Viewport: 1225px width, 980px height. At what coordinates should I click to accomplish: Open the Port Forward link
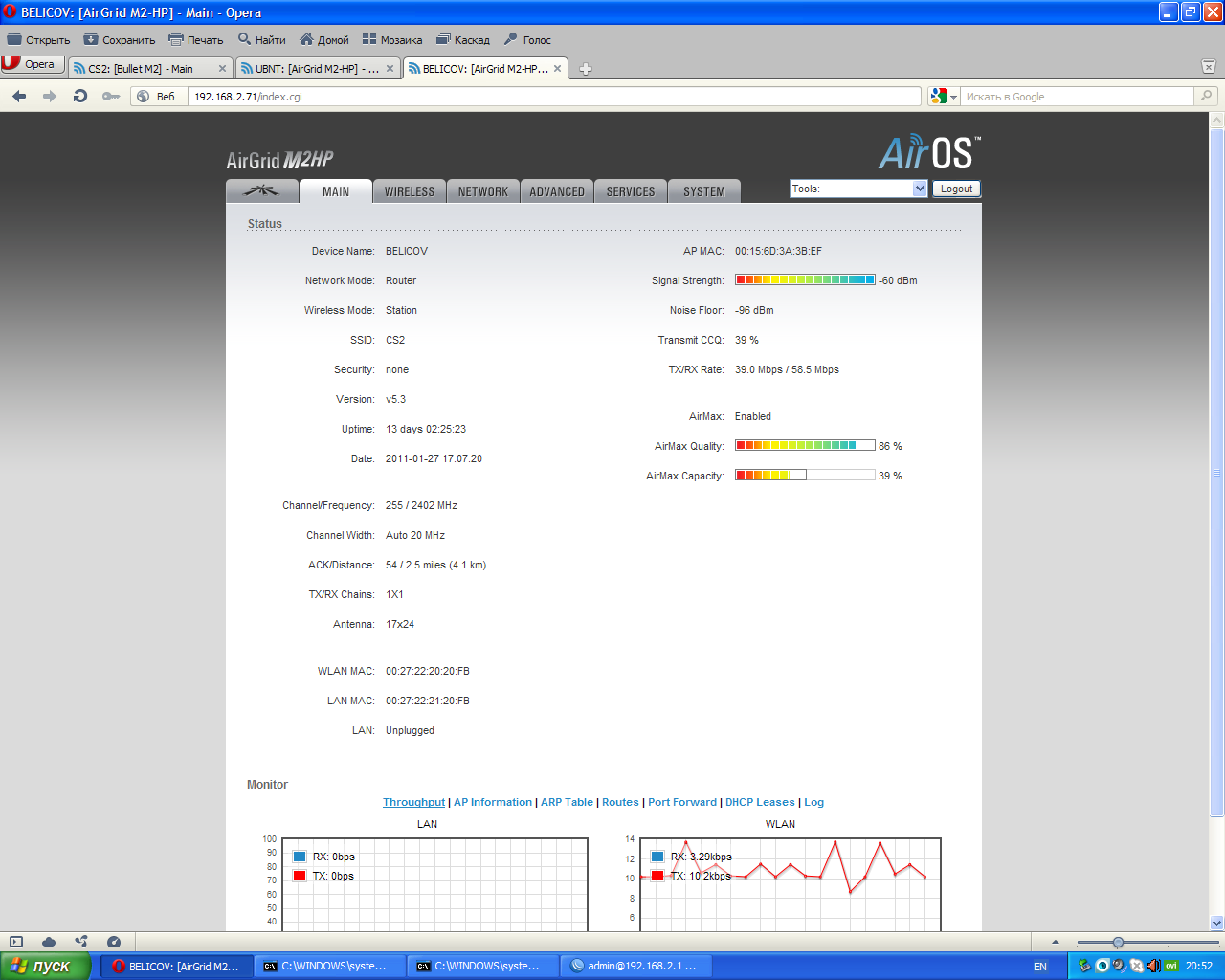pos(682,802)
